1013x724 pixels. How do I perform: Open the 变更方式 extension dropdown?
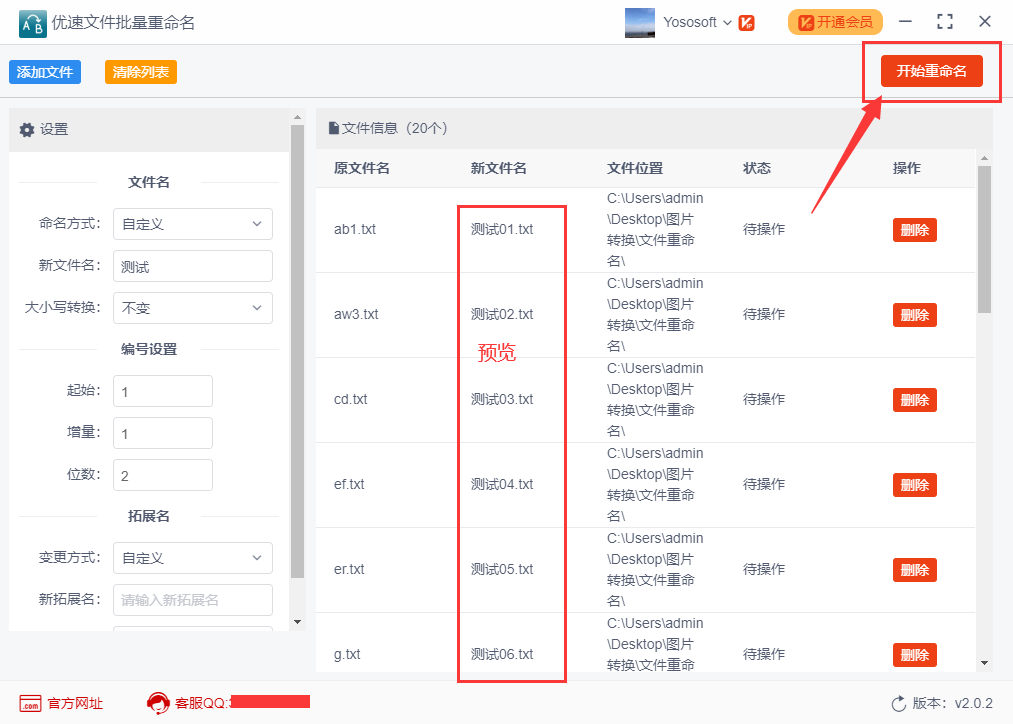[x=192, y=558]
